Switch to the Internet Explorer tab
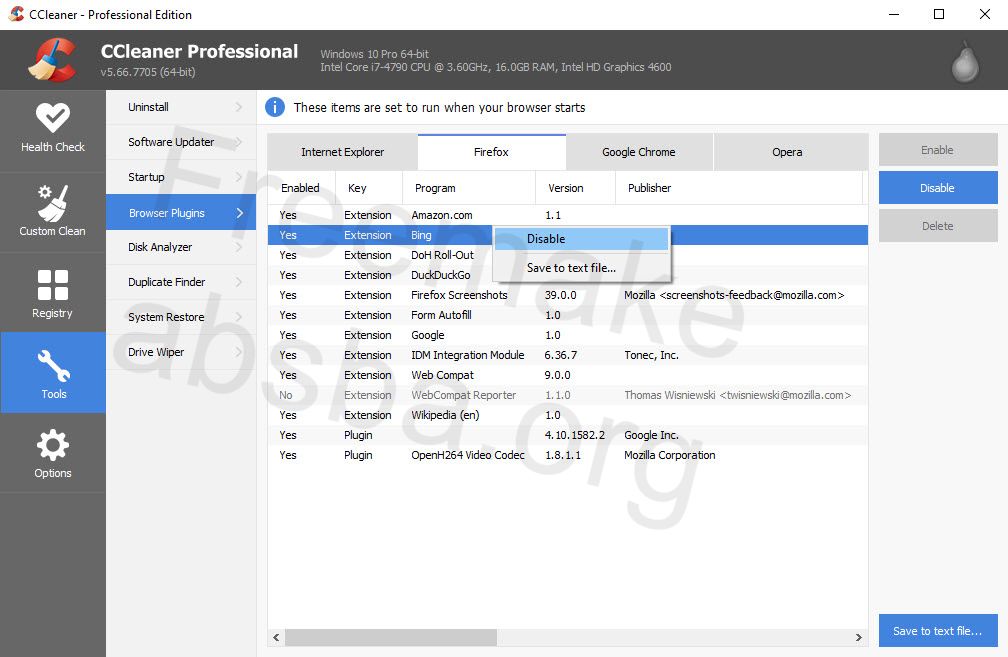The image size is (1008, 657). (343, 152)
